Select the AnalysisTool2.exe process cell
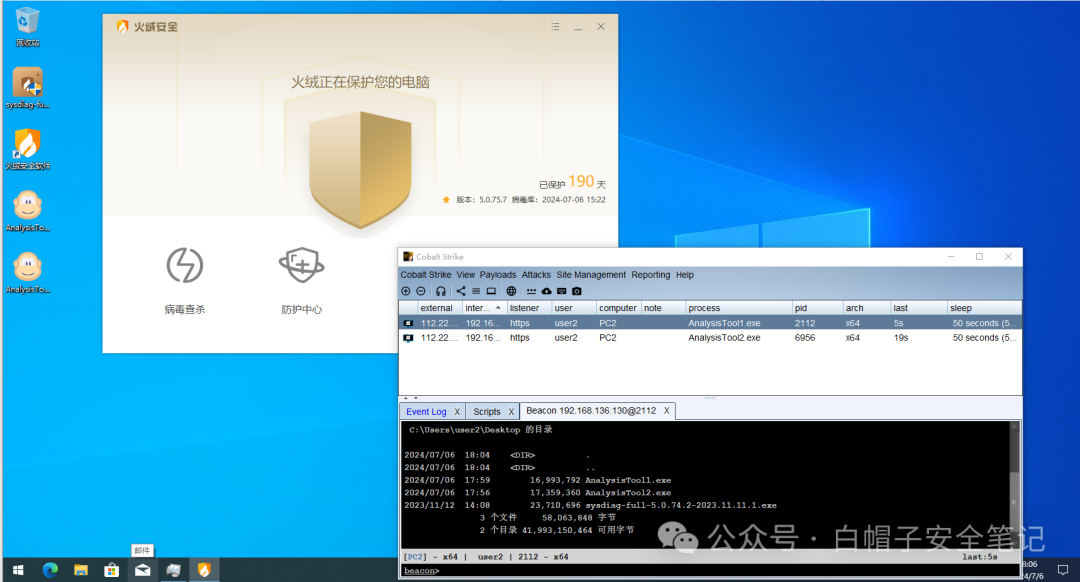 tap(738, 338)
